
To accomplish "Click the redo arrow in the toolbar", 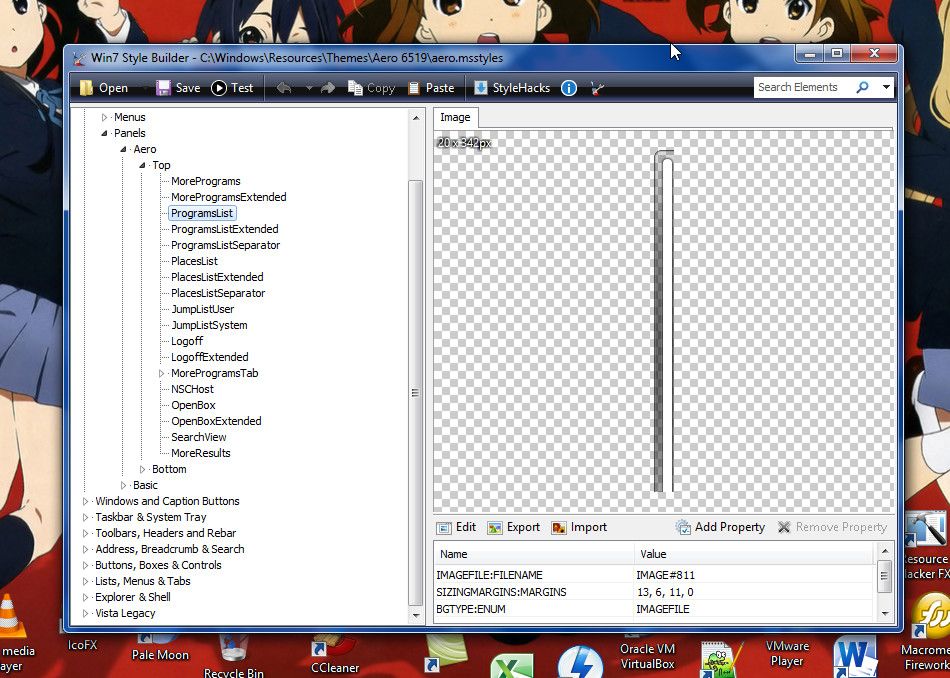I will pos(328,88).
